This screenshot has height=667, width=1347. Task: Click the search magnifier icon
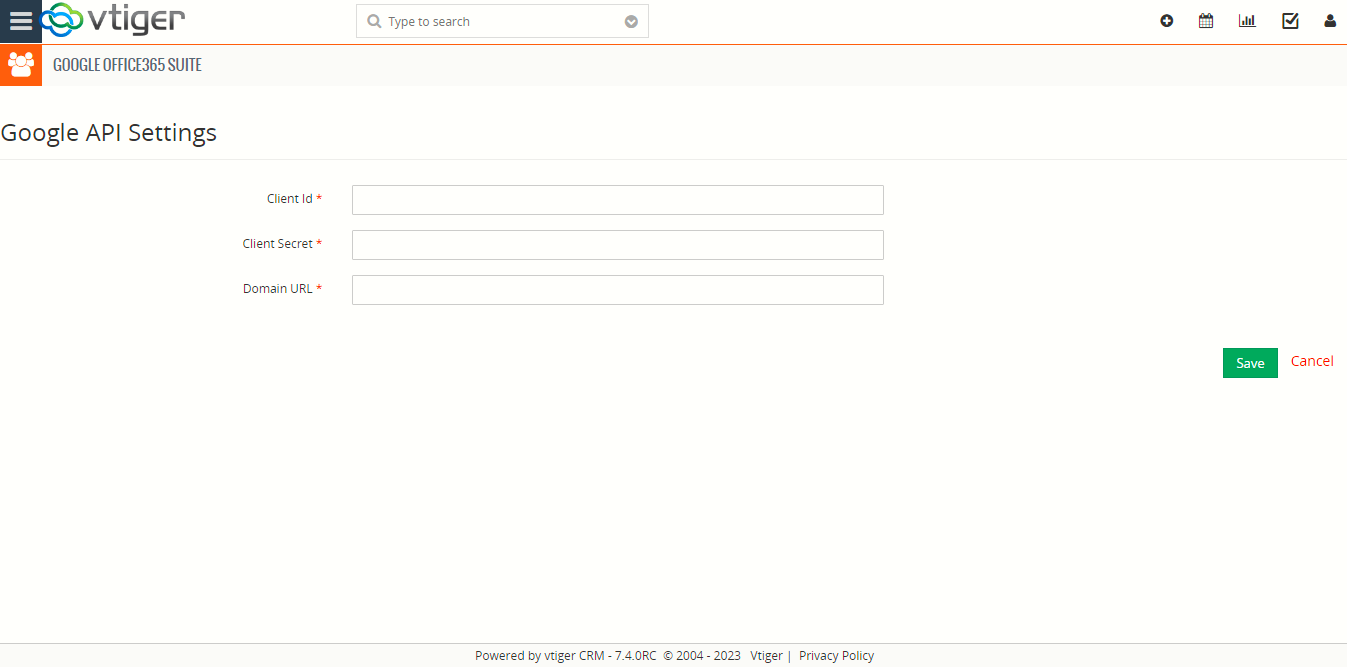(x=374, y=21)
